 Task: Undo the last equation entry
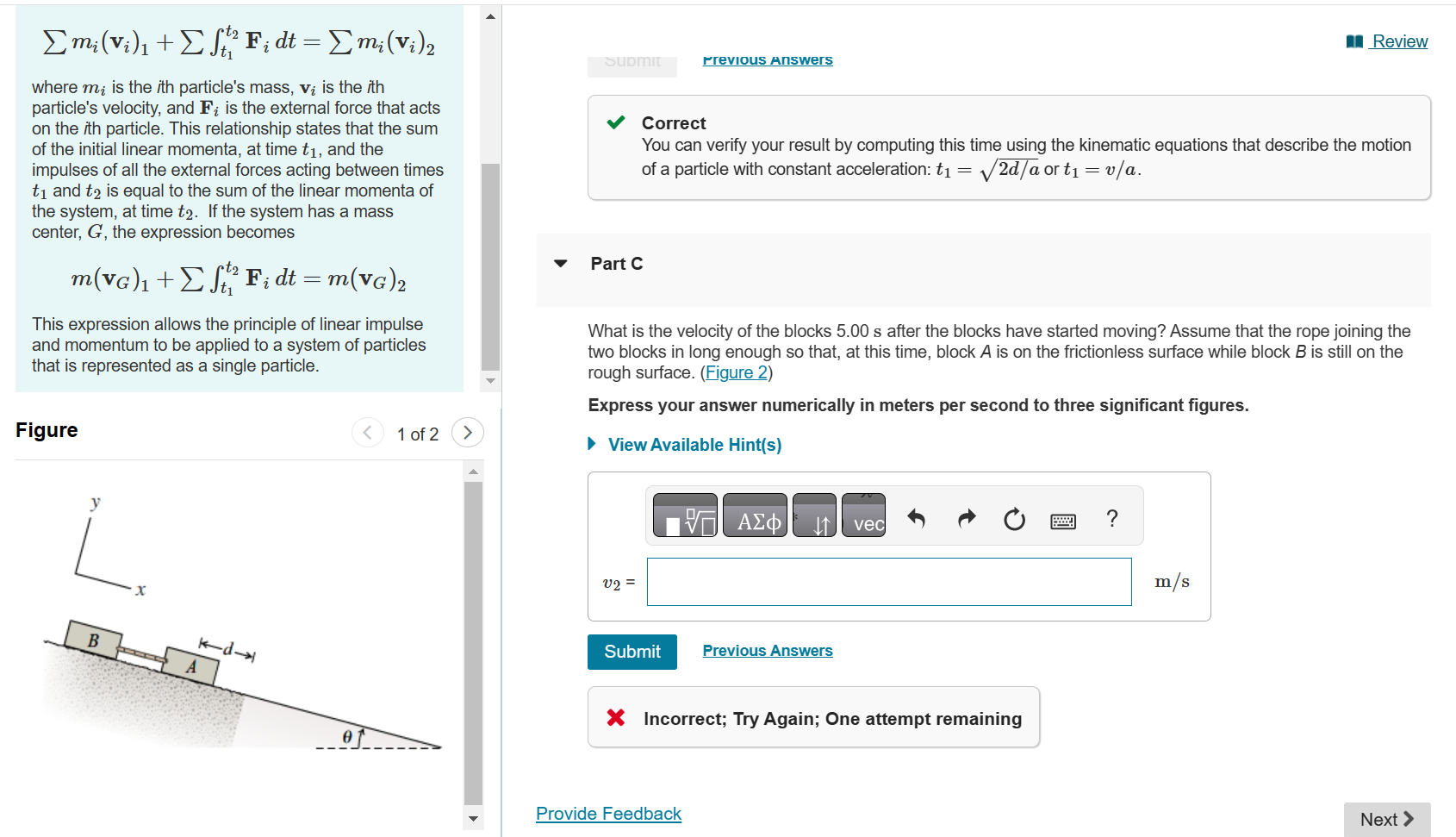click(917, 518)
